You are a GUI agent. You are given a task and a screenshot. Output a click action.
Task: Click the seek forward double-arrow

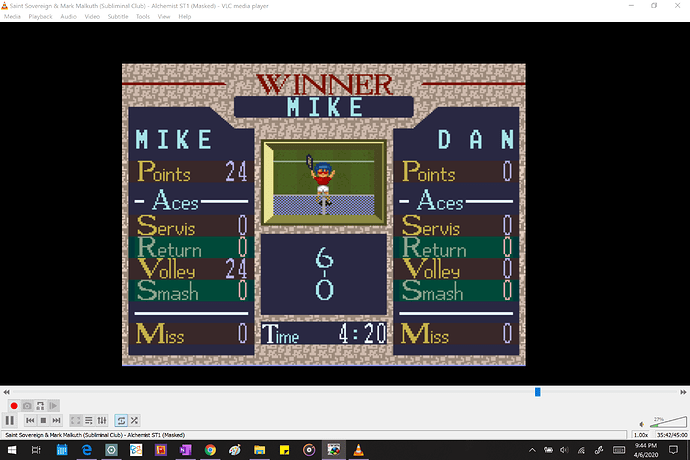[x=683, y=392]
